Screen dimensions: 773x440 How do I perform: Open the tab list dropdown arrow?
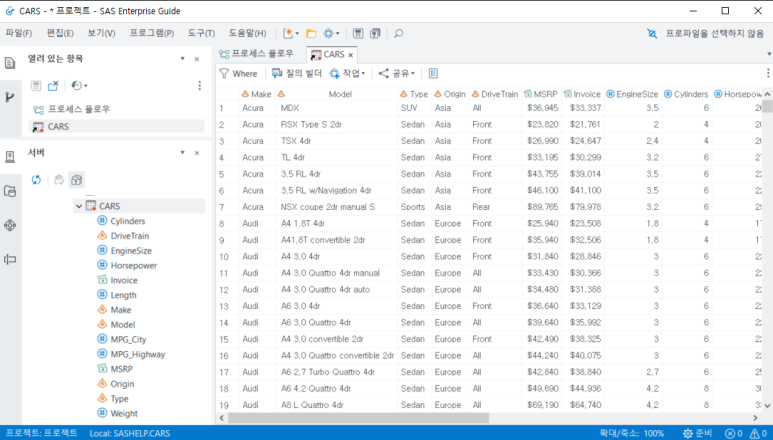click(769, 54)
